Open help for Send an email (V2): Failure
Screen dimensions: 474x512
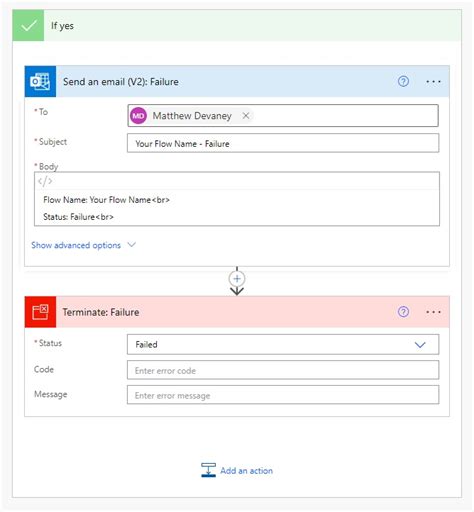tap(403, 82)
